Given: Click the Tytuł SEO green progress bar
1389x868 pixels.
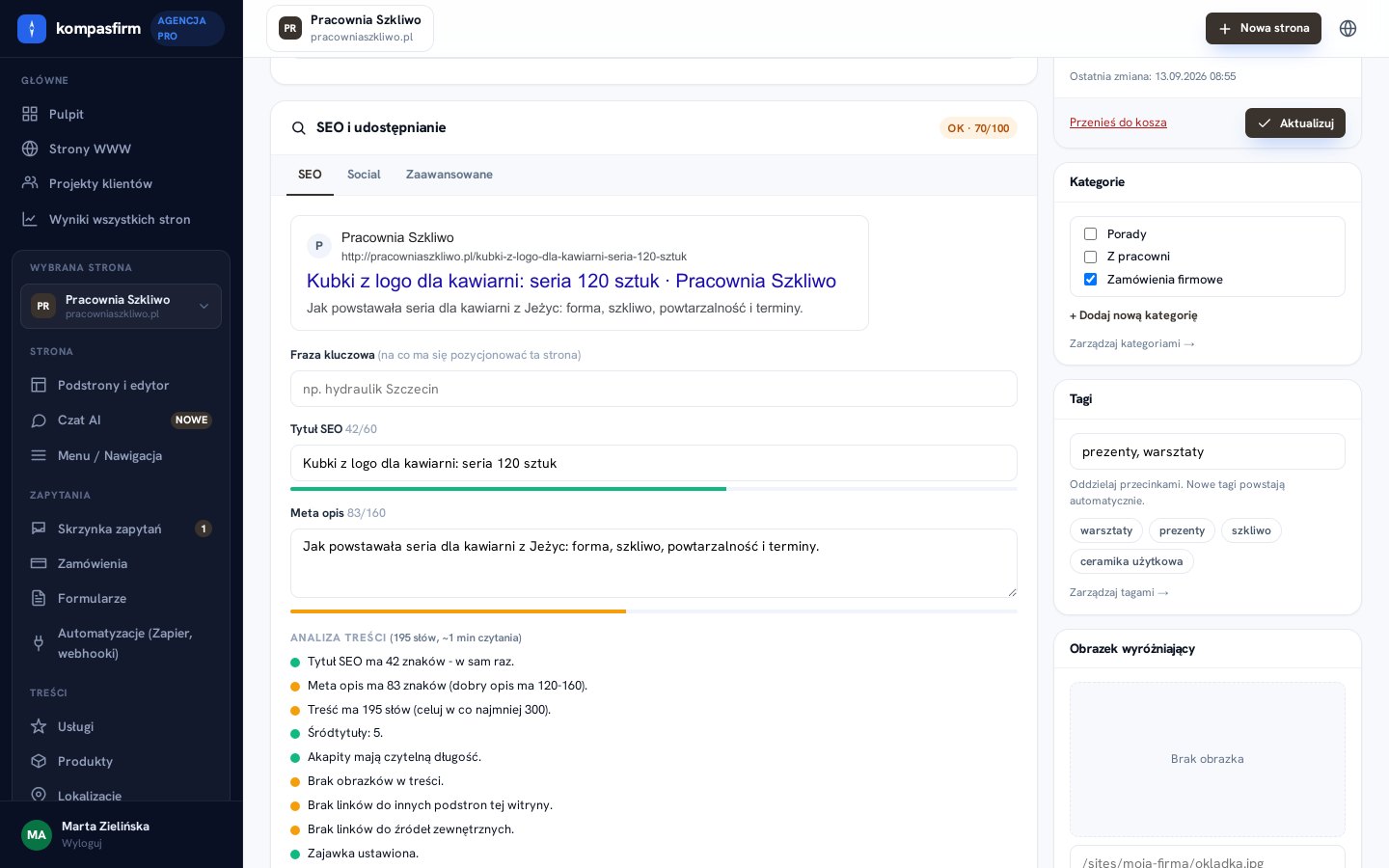Looking at the screenshot, I should click(x=508, y=489).
